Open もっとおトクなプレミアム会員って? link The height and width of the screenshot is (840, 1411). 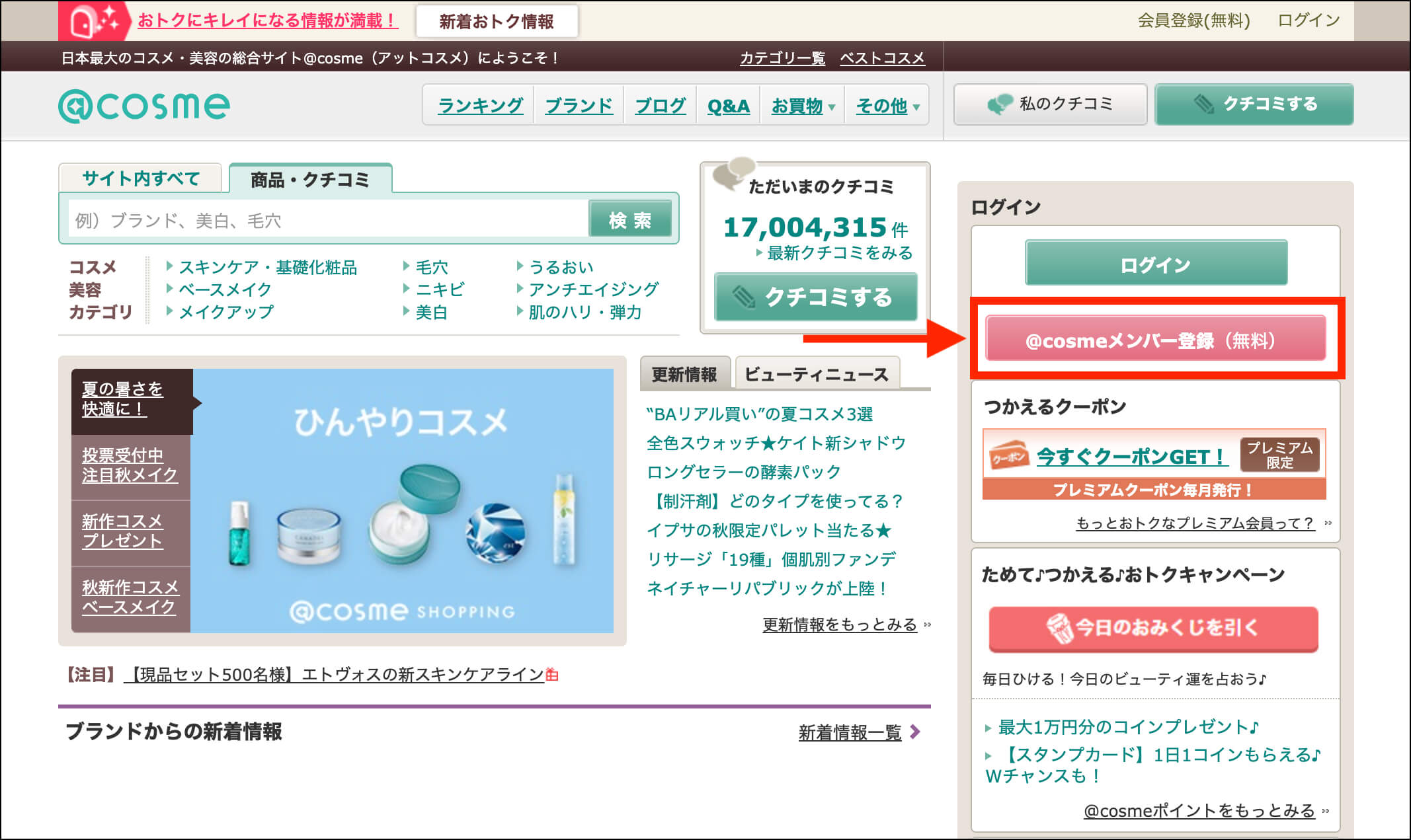point(1195,523)
